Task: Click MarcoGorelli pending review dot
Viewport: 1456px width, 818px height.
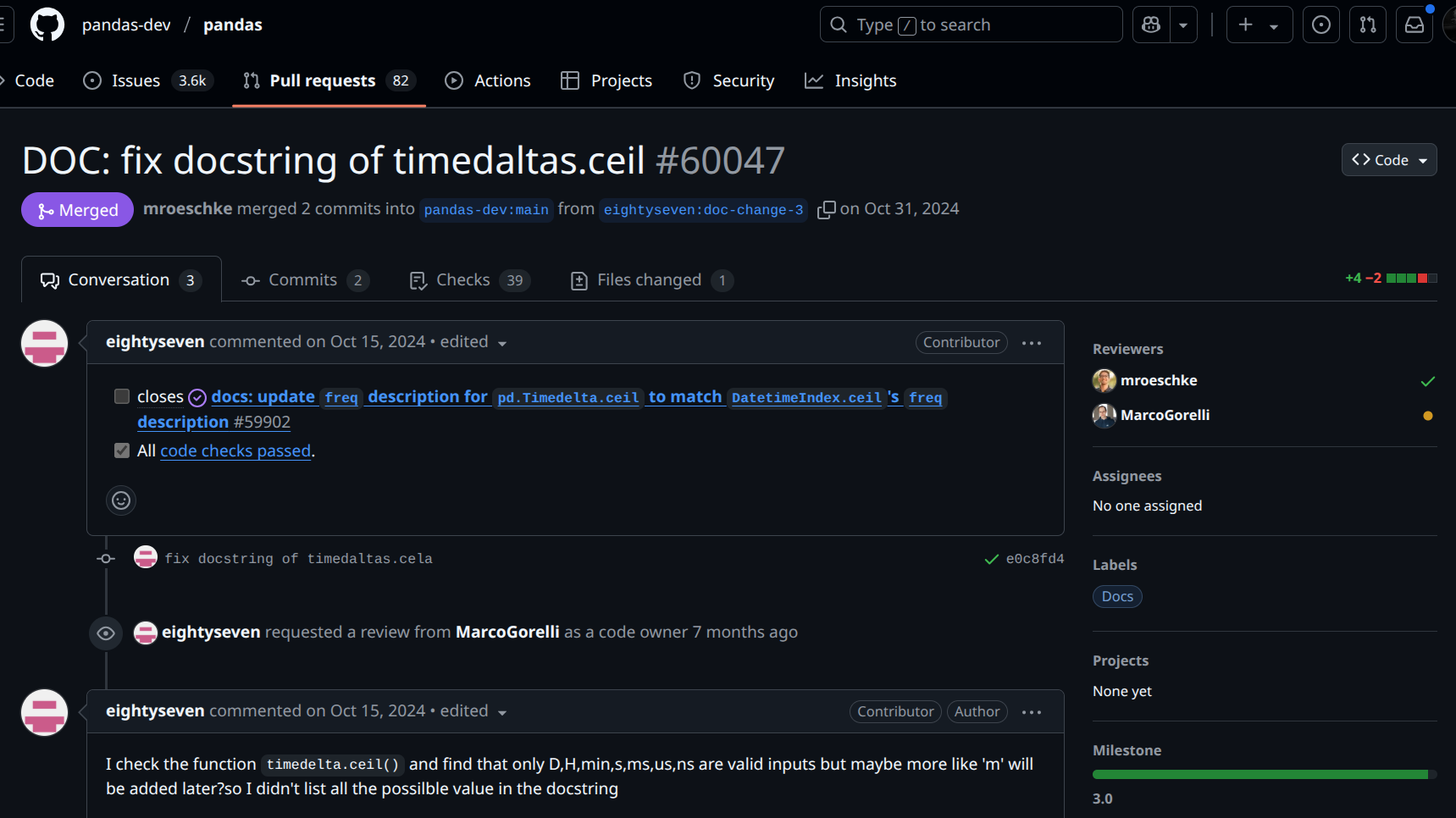Action: tap(1428, 416)
